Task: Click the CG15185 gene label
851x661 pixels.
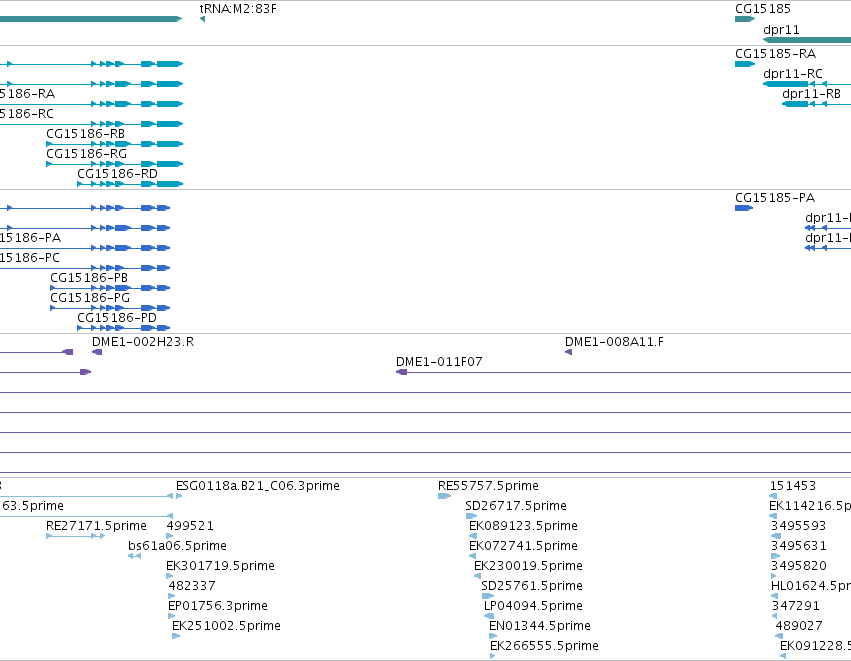Action: [x=763, y=9]
